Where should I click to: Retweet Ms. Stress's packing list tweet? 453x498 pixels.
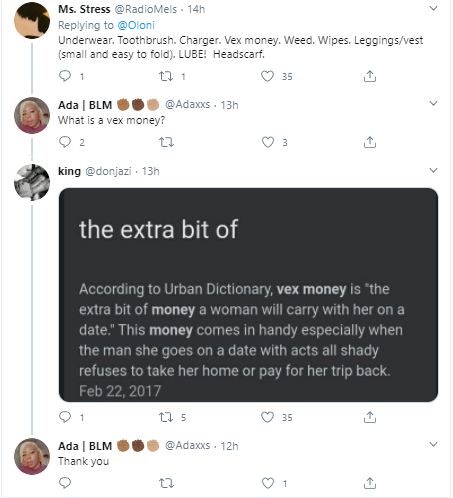coord(166,76)
